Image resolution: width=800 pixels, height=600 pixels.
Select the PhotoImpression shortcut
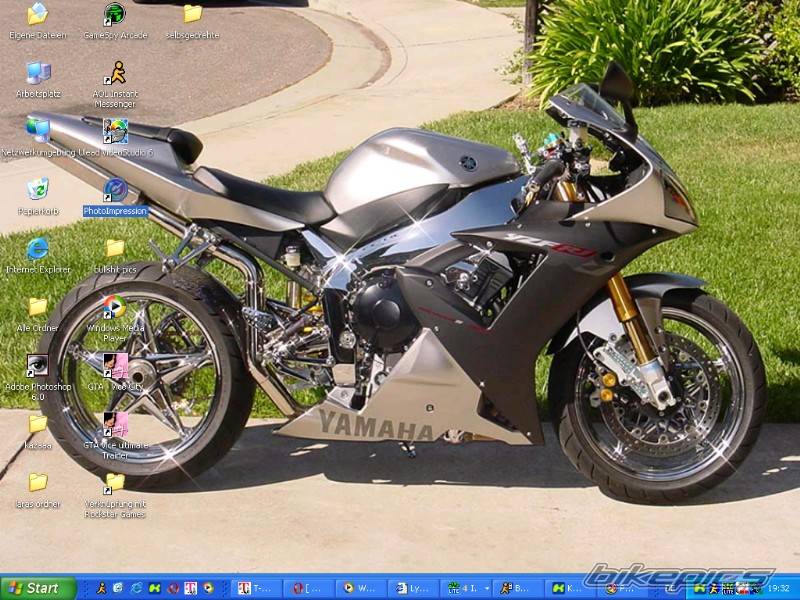point(115,197)
